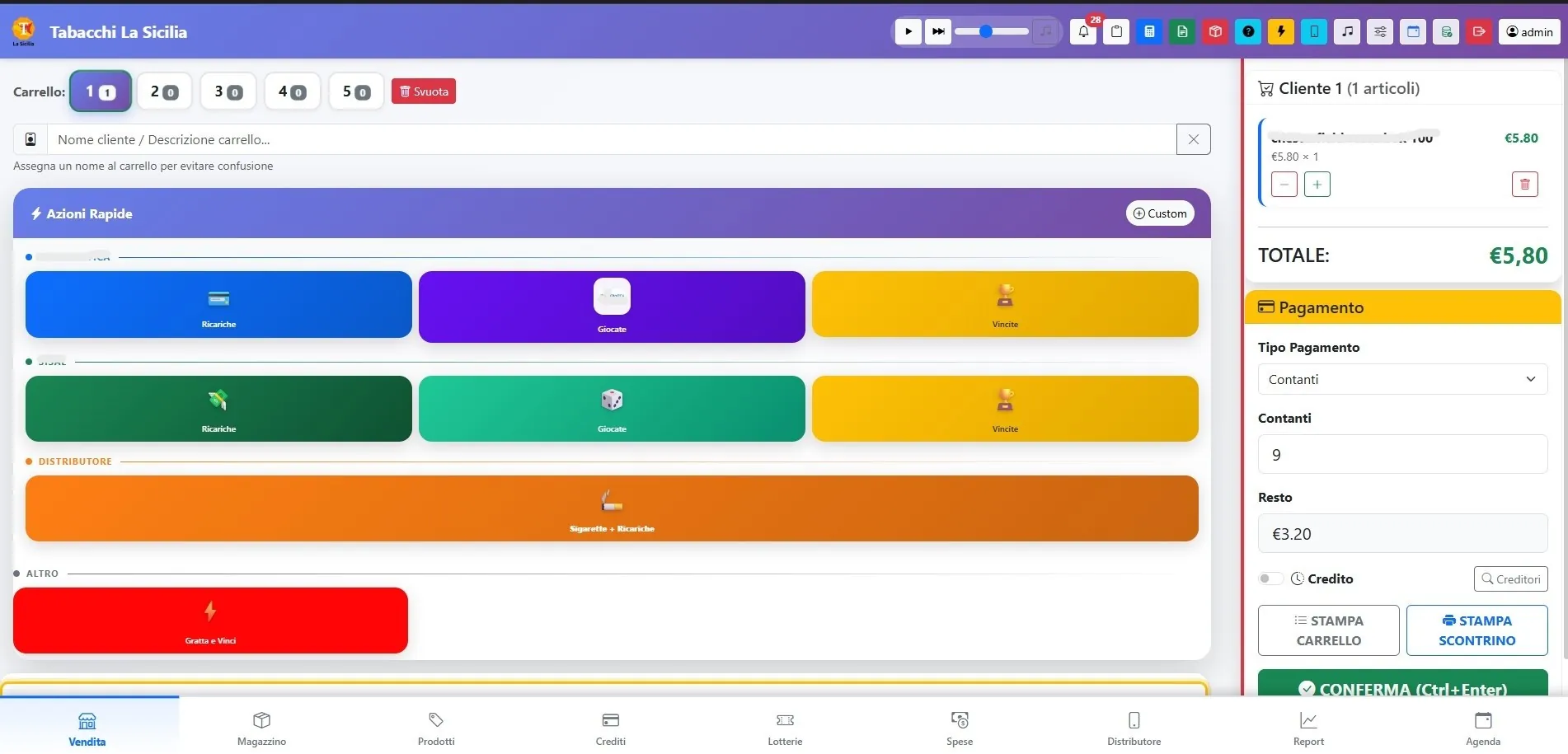Click the contact card icon beside name field
This screenshot has width=1568, height=754.
31,139
